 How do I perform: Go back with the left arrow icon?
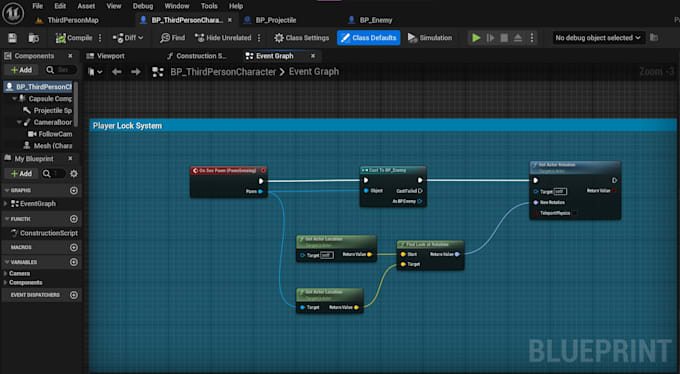coord(117,72)
